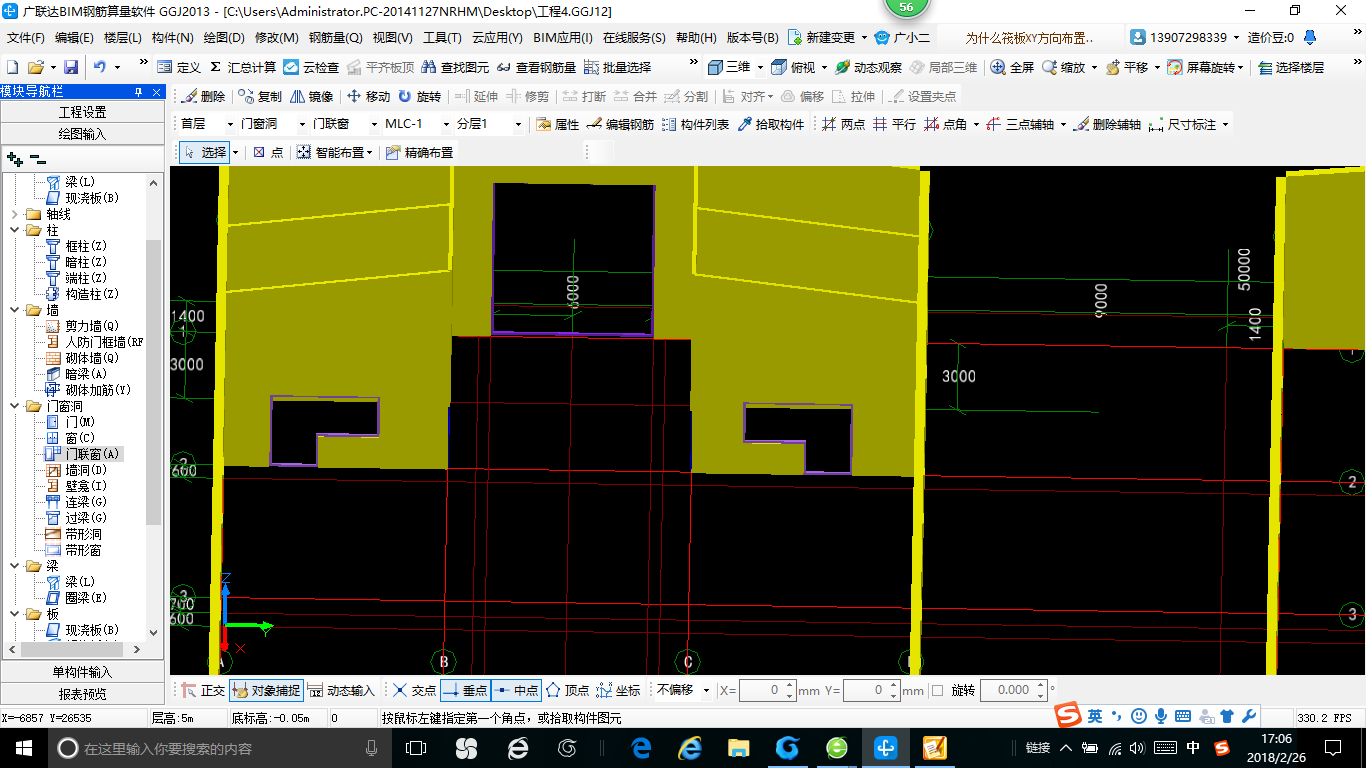Select the 移动 move tool
This screenshot has height=768, width=1366.
click(x=368, y=96)
